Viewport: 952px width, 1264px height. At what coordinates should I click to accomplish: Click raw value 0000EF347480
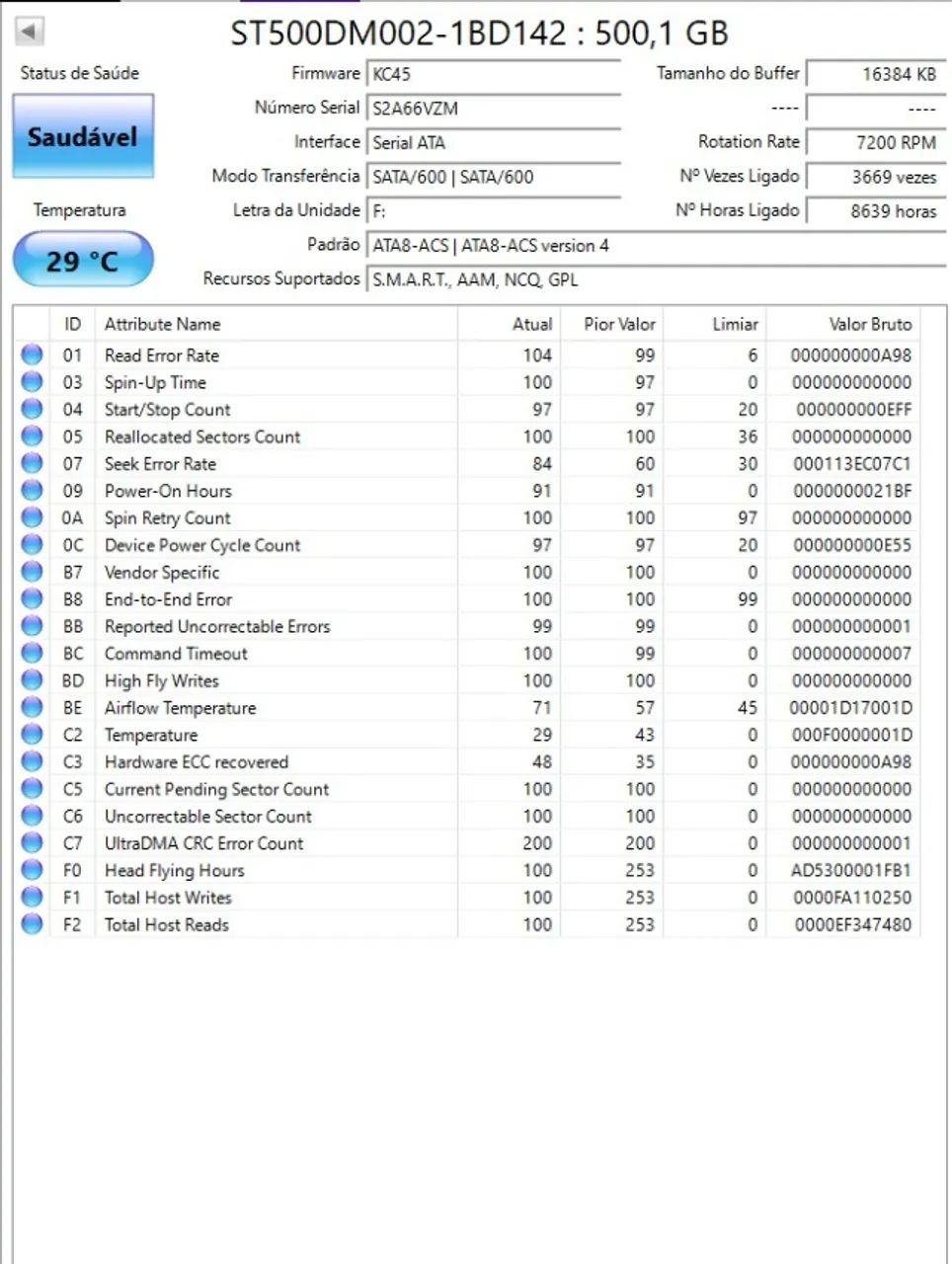(853, 925)
